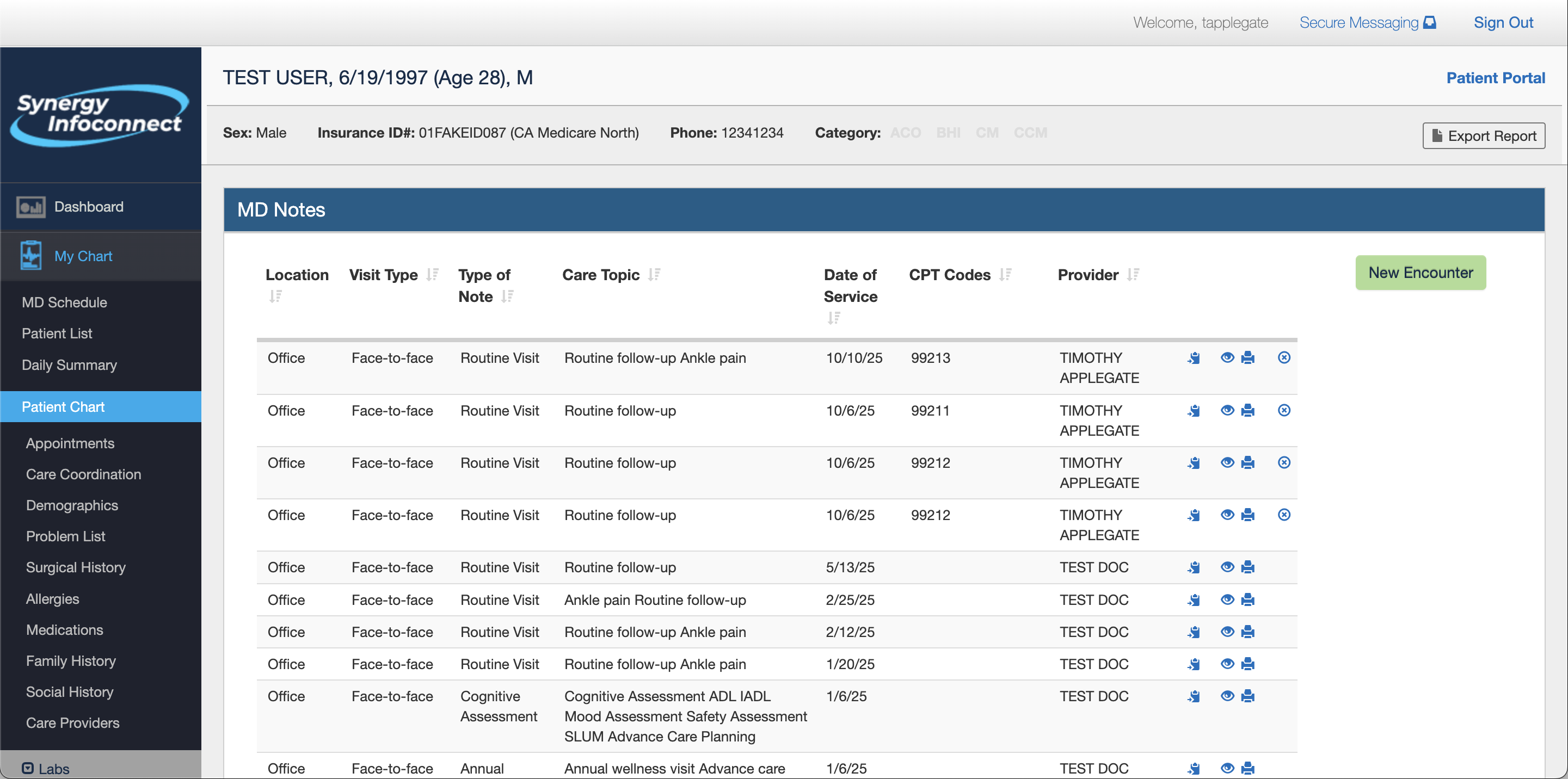The height and width of the screenshot is (779, 1568).
Task: Click the delete icon on the CPT 99211 row
Action: (x=1284, y=410)
